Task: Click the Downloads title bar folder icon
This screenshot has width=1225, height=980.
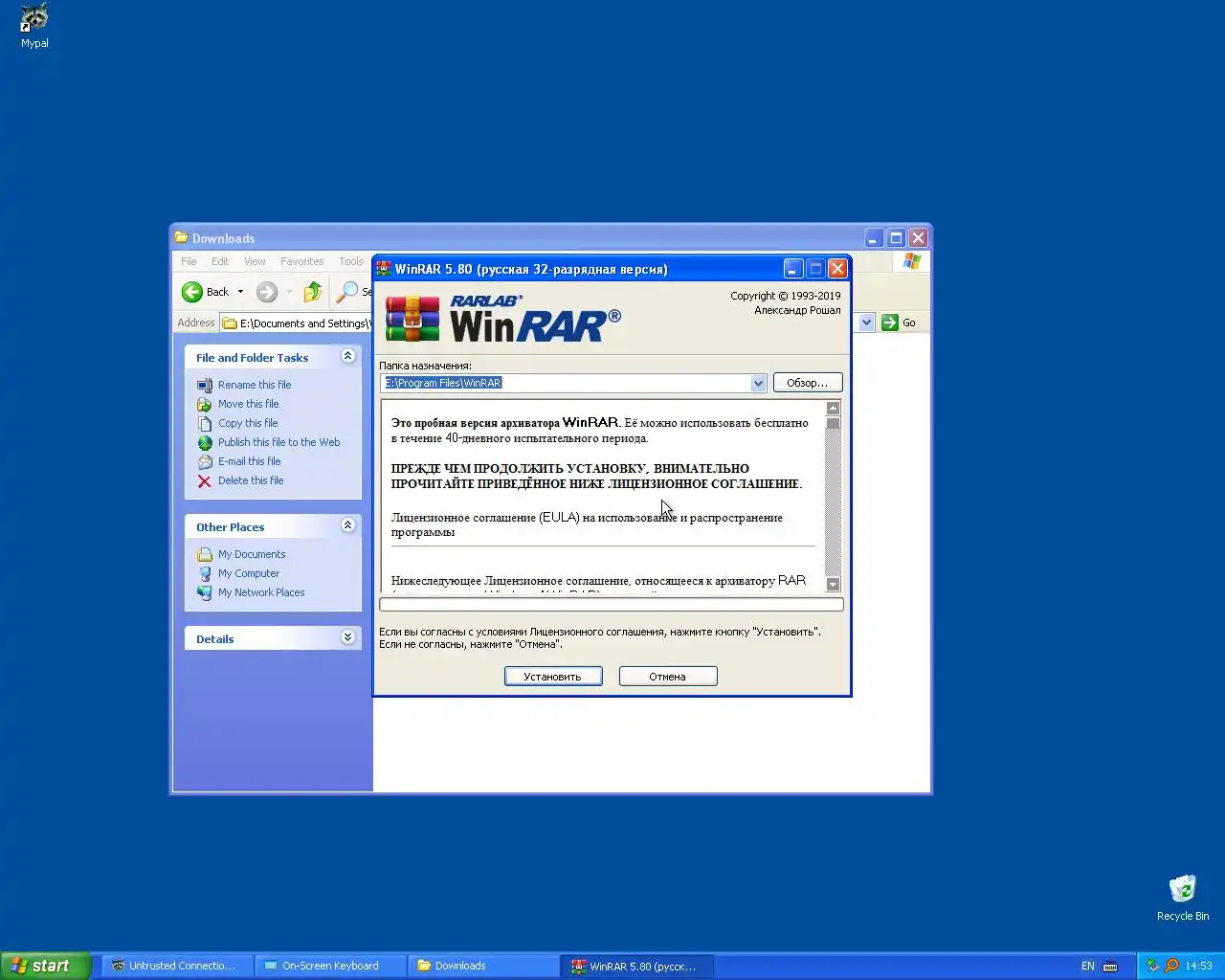Action: [181, 238]
